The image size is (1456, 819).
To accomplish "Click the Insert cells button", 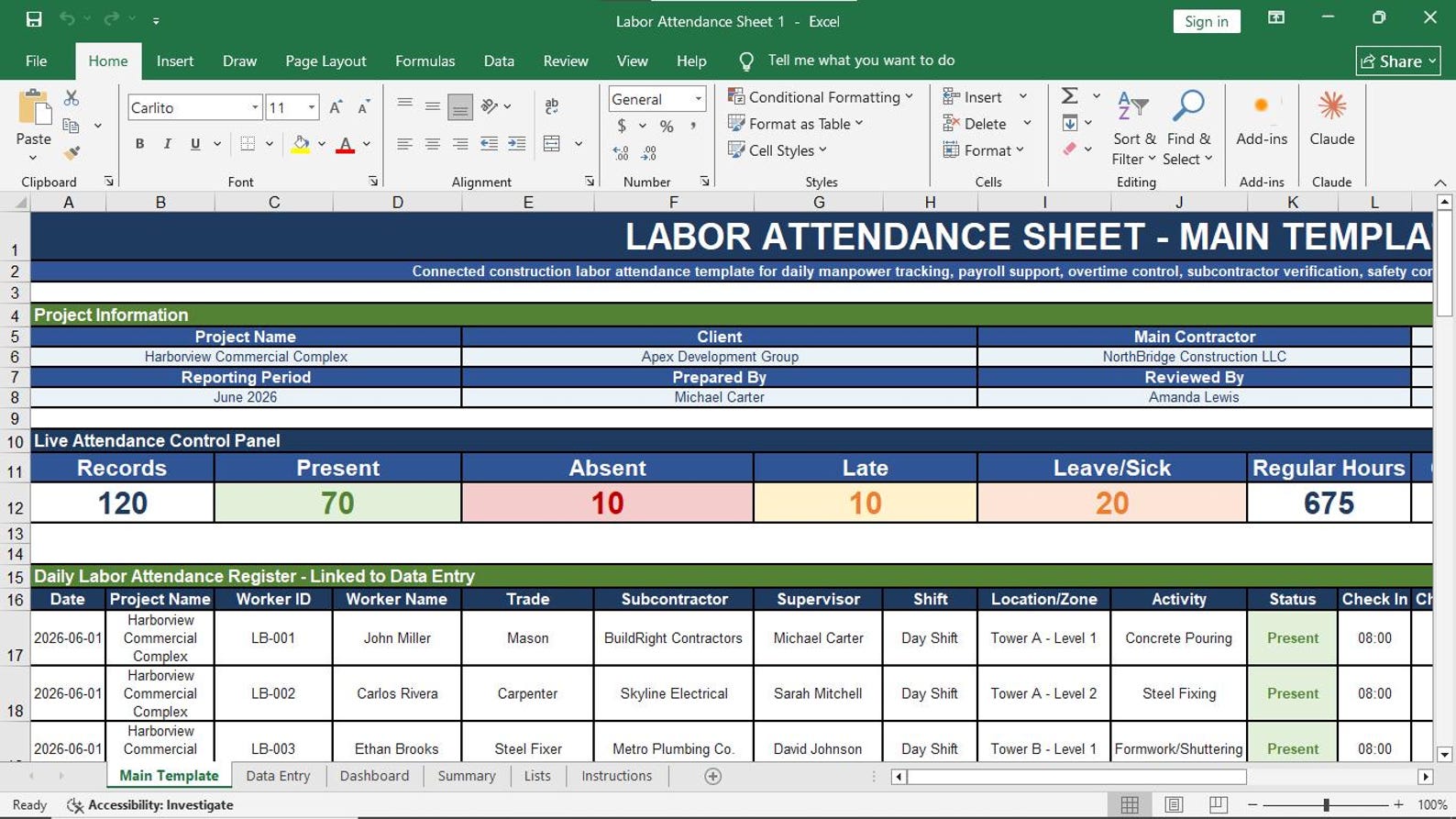I will coord(973,96).
